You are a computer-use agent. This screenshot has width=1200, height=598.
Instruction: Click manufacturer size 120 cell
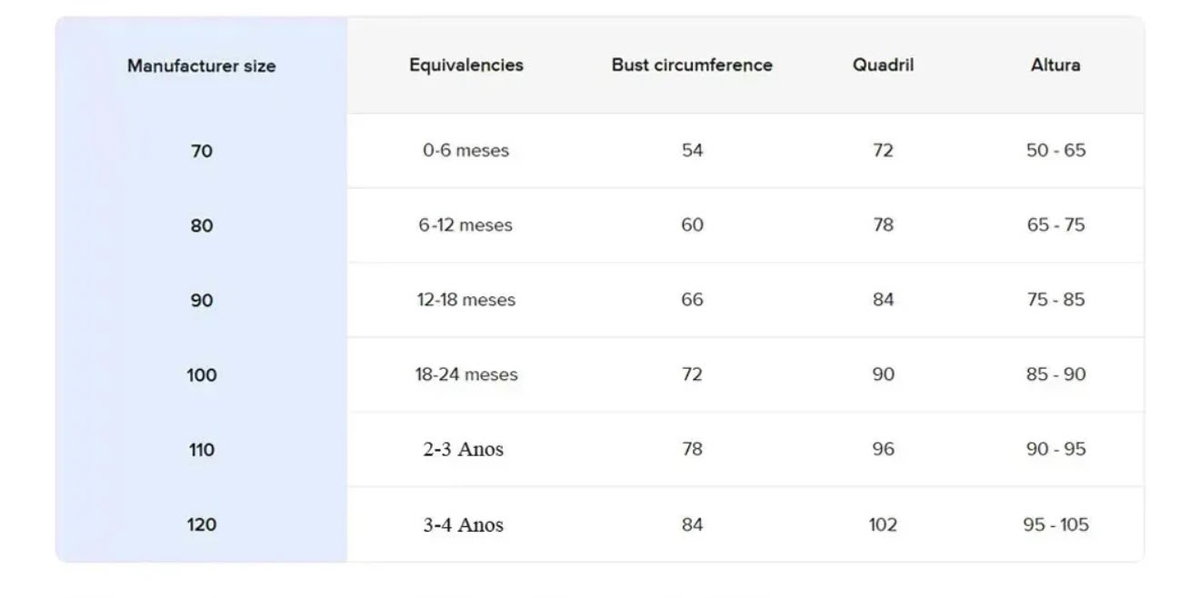(201, 524)
